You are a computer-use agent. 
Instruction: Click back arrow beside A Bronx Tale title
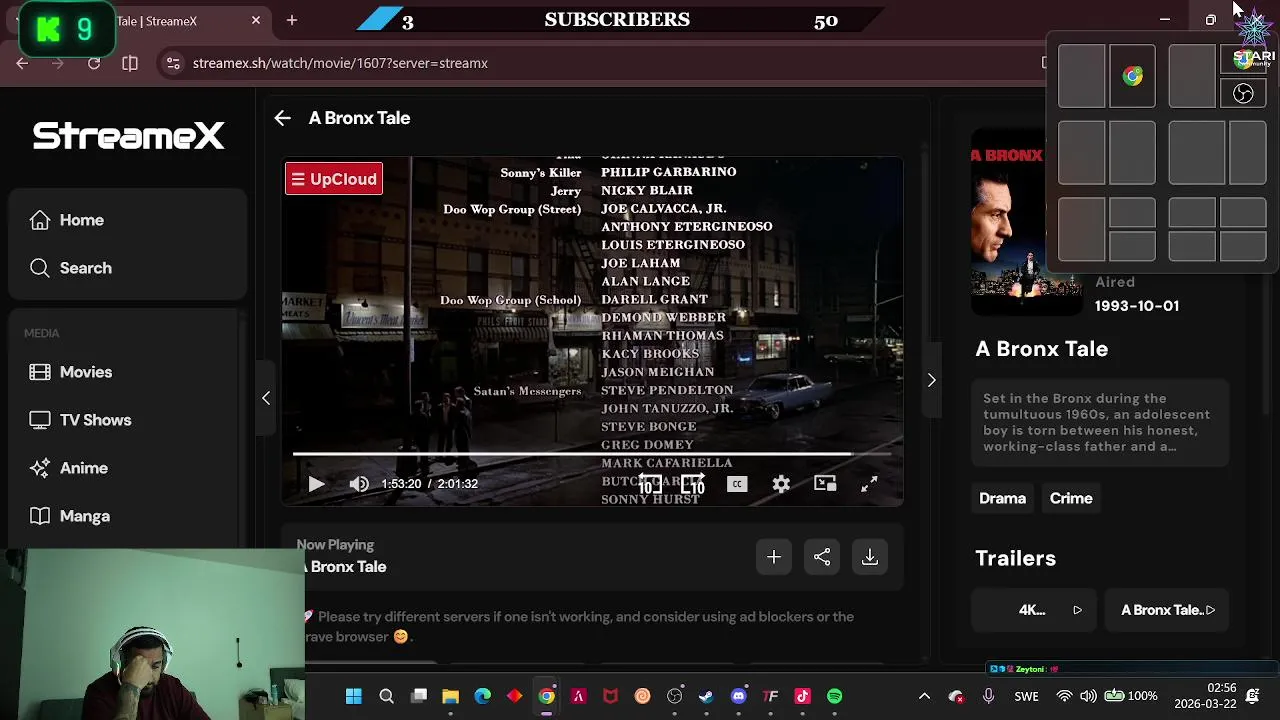coord(283,118)
